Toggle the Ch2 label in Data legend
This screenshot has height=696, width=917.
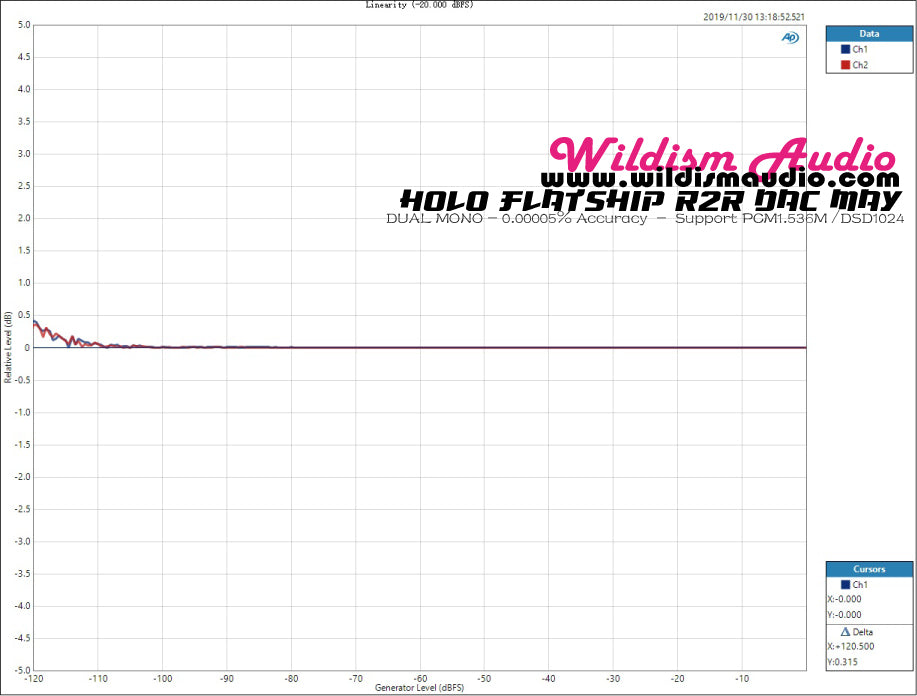click(860, 65)
